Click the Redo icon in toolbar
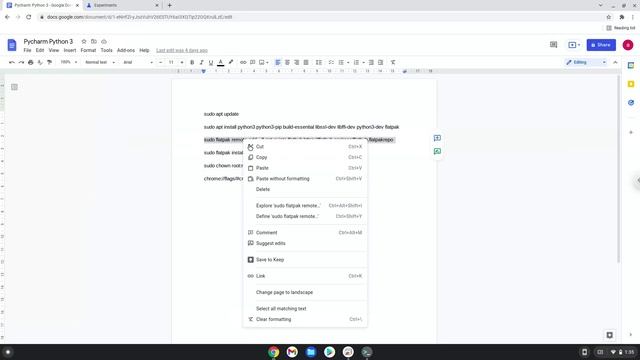 point(21,62)
